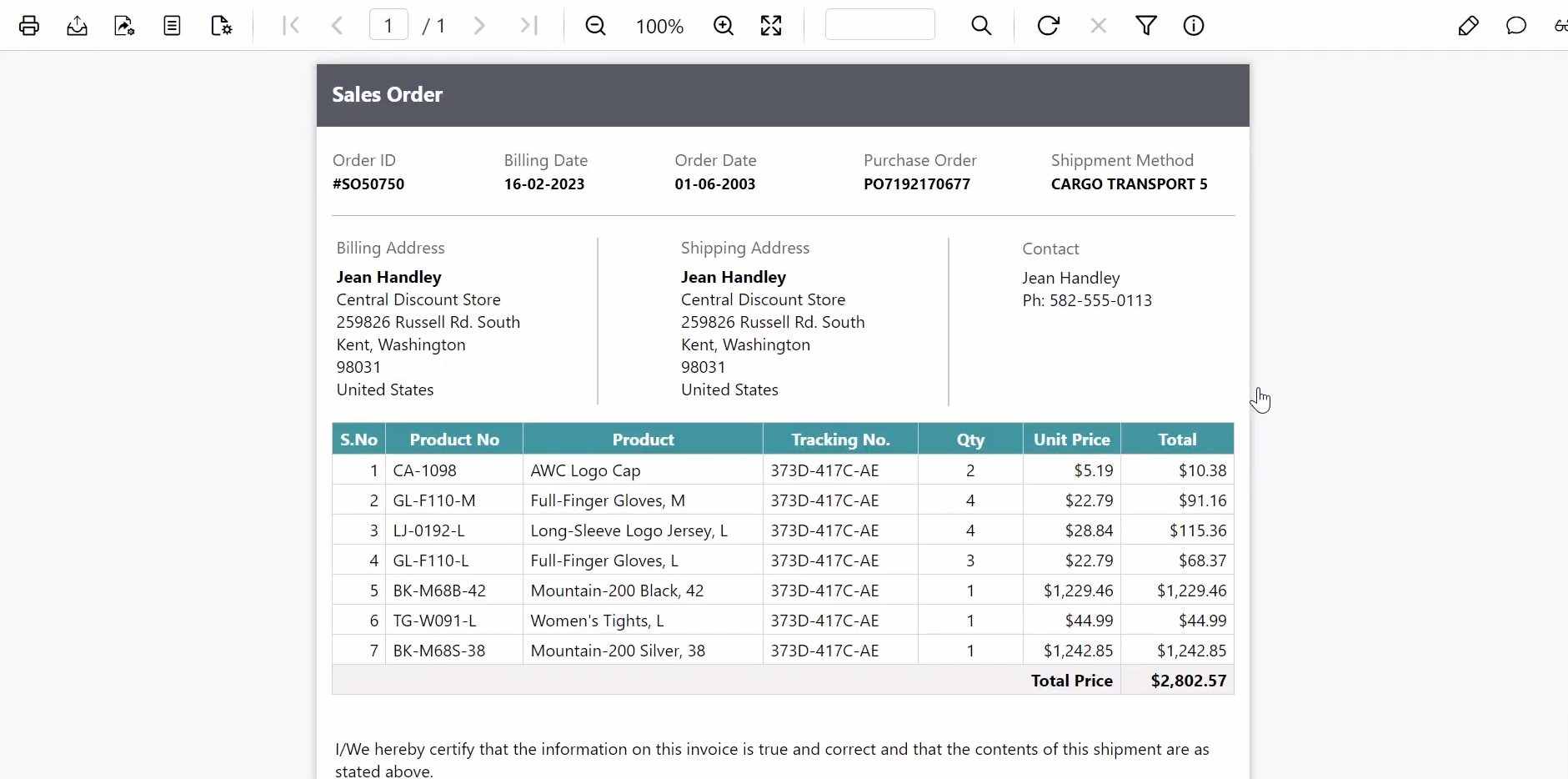This screenshot has height=779, width=1568.
Task: Jump to the last page
Action: (529, 25)
